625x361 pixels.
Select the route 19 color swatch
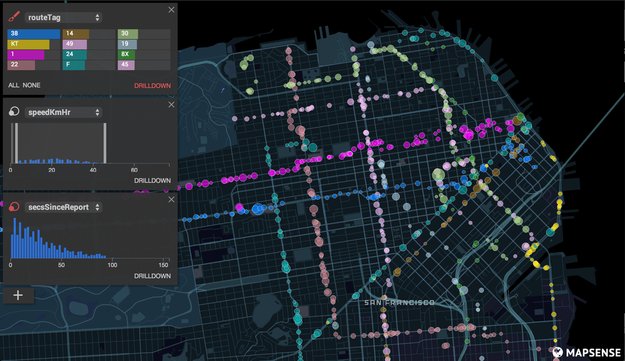click(128, 44)
